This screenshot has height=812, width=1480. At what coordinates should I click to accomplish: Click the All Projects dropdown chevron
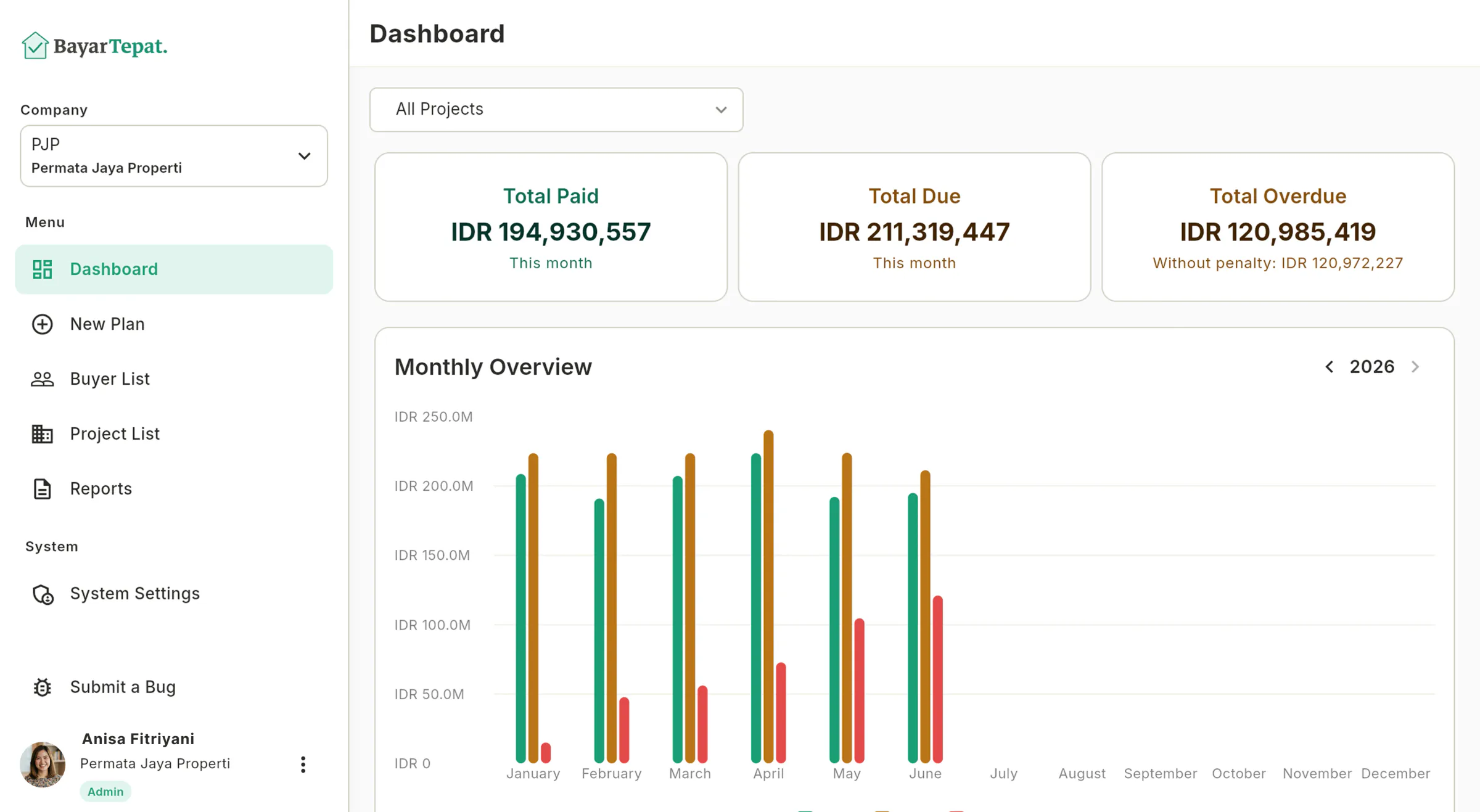click(x=721, y=110)
